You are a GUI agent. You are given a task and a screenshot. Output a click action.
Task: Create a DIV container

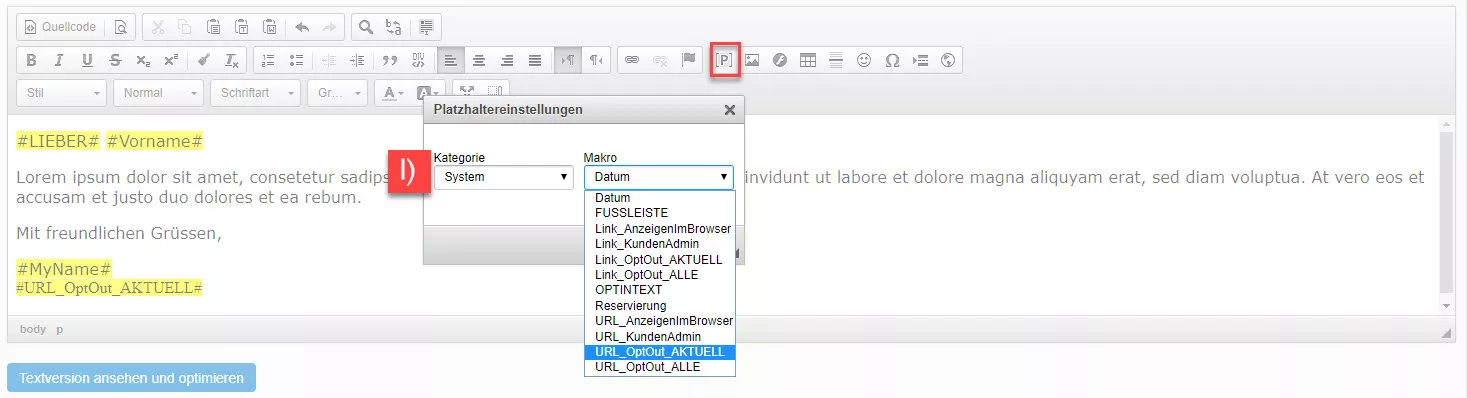pos(418,60)
